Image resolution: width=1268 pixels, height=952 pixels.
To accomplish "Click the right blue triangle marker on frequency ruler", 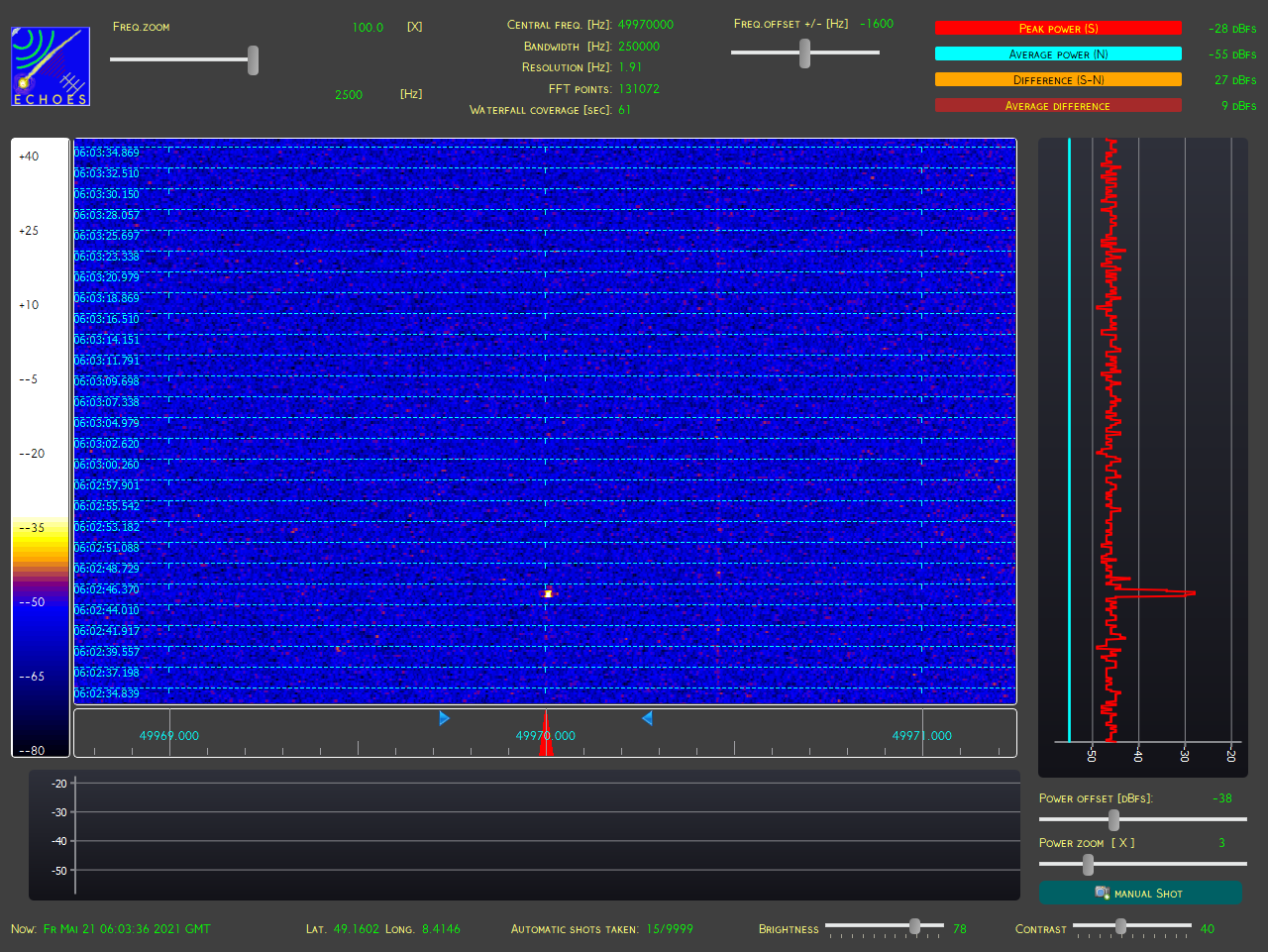I will pyautogui.click(x=647, y=718).
